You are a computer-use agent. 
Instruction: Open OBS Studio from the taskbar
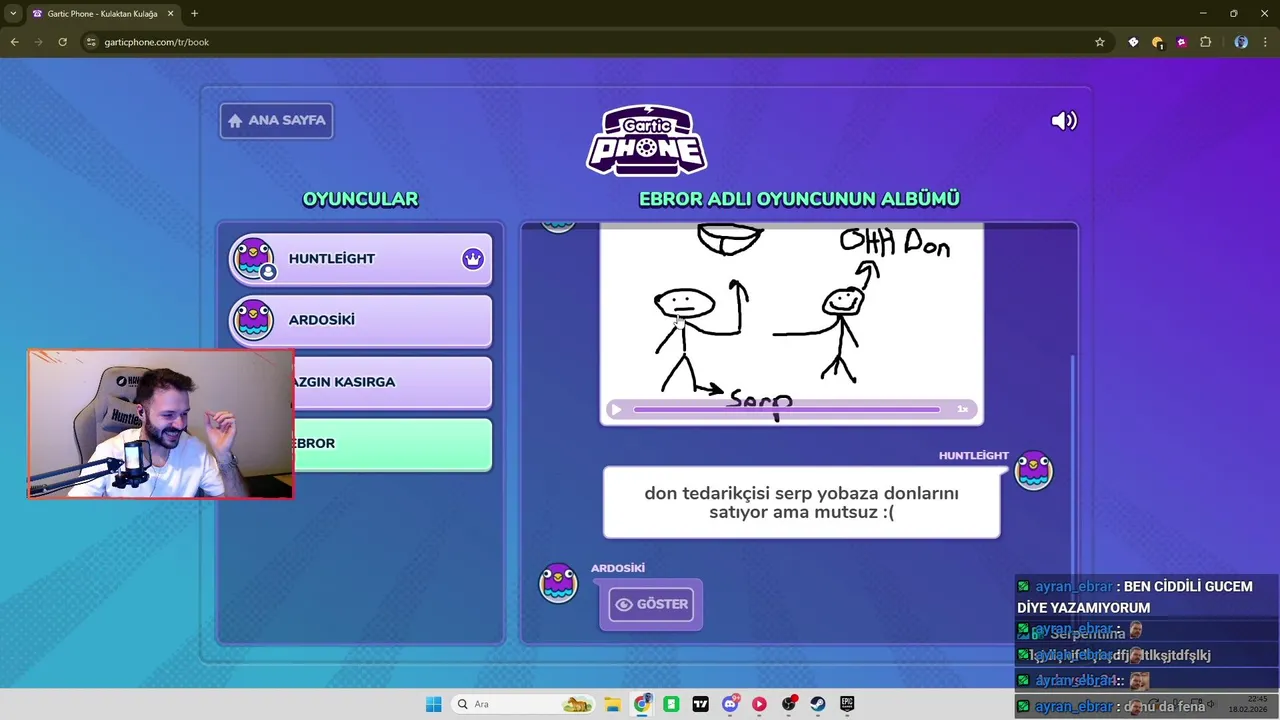[790, 704]
